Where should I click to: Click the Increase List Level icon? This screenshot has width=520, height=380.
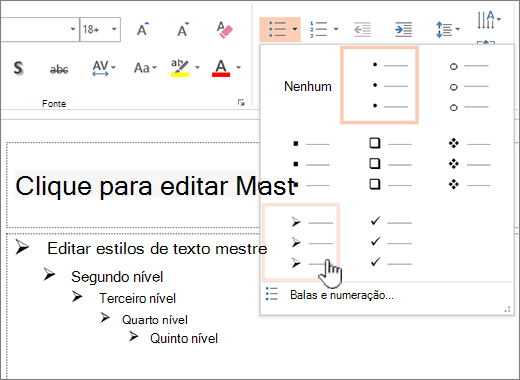pyautogui.click(x=404, y=29)
